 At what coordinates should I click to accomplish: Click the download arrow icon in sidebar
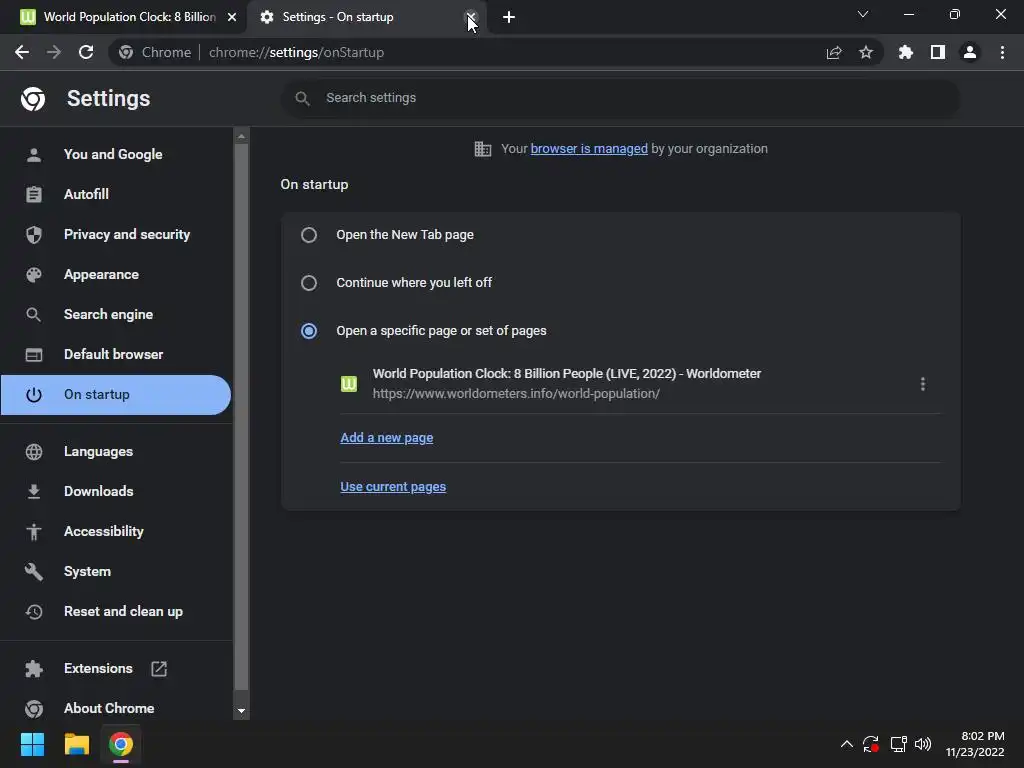pos(34,492)
